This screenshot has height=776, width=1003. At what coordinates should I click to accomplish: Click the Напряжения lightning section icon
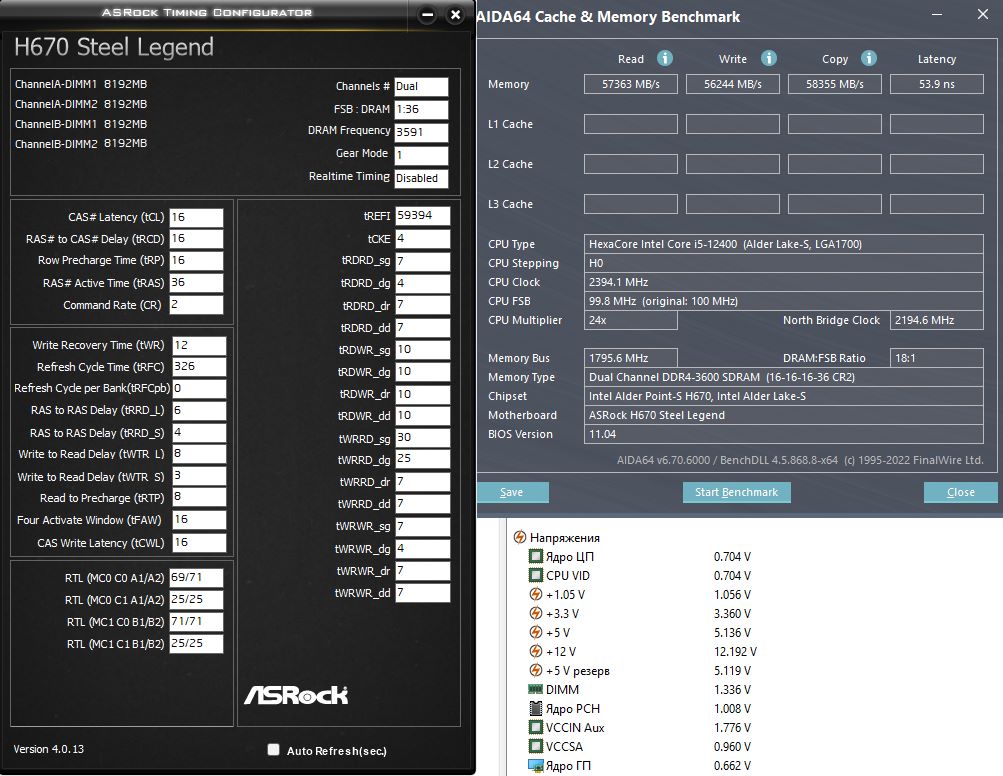(x=519, y=537)
